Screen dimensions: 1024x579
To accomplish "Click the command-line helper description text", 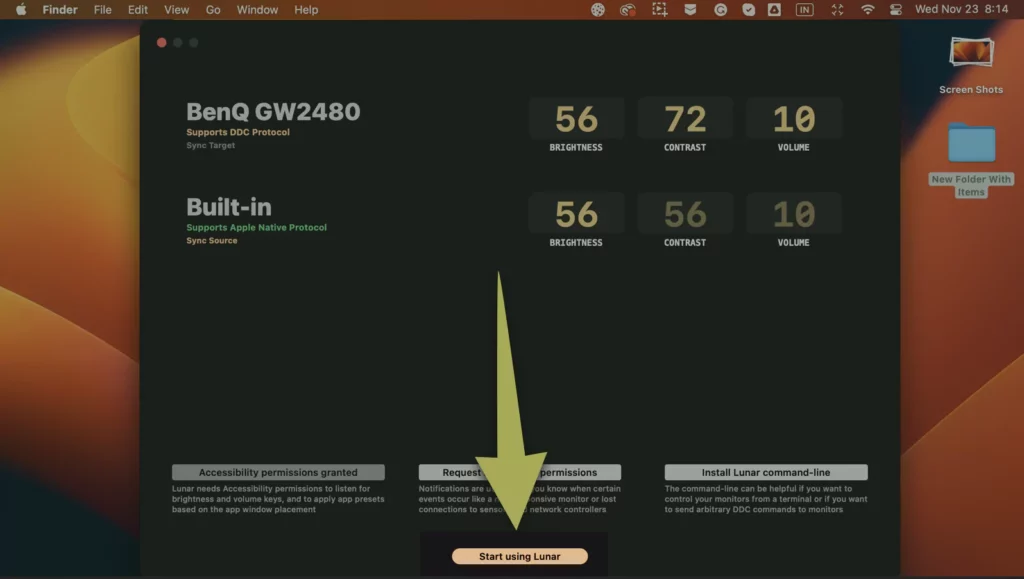I will coord(766,499).
